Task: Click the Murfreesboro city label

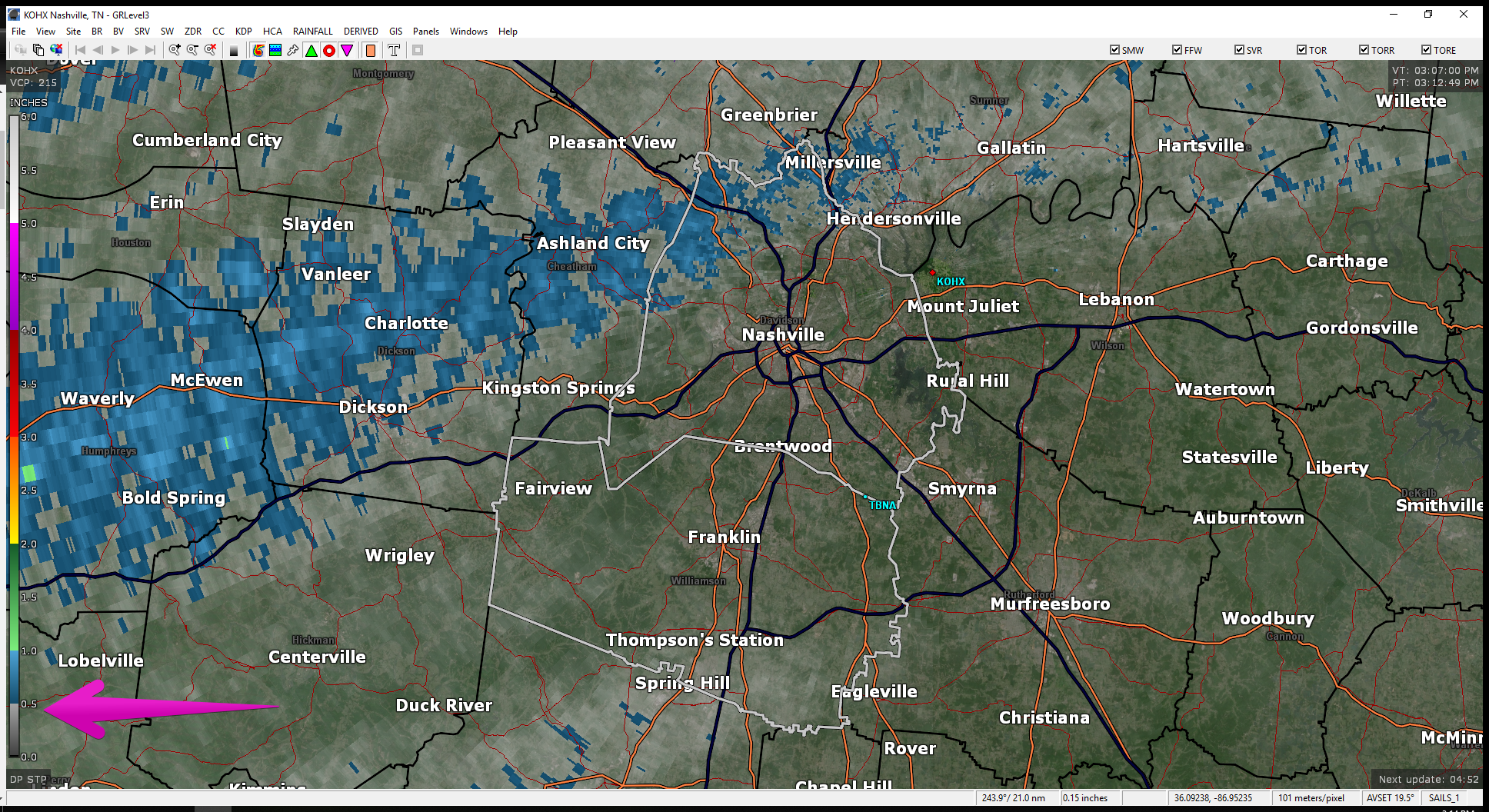Action: pyautogui.click(x=1050, y=604)
